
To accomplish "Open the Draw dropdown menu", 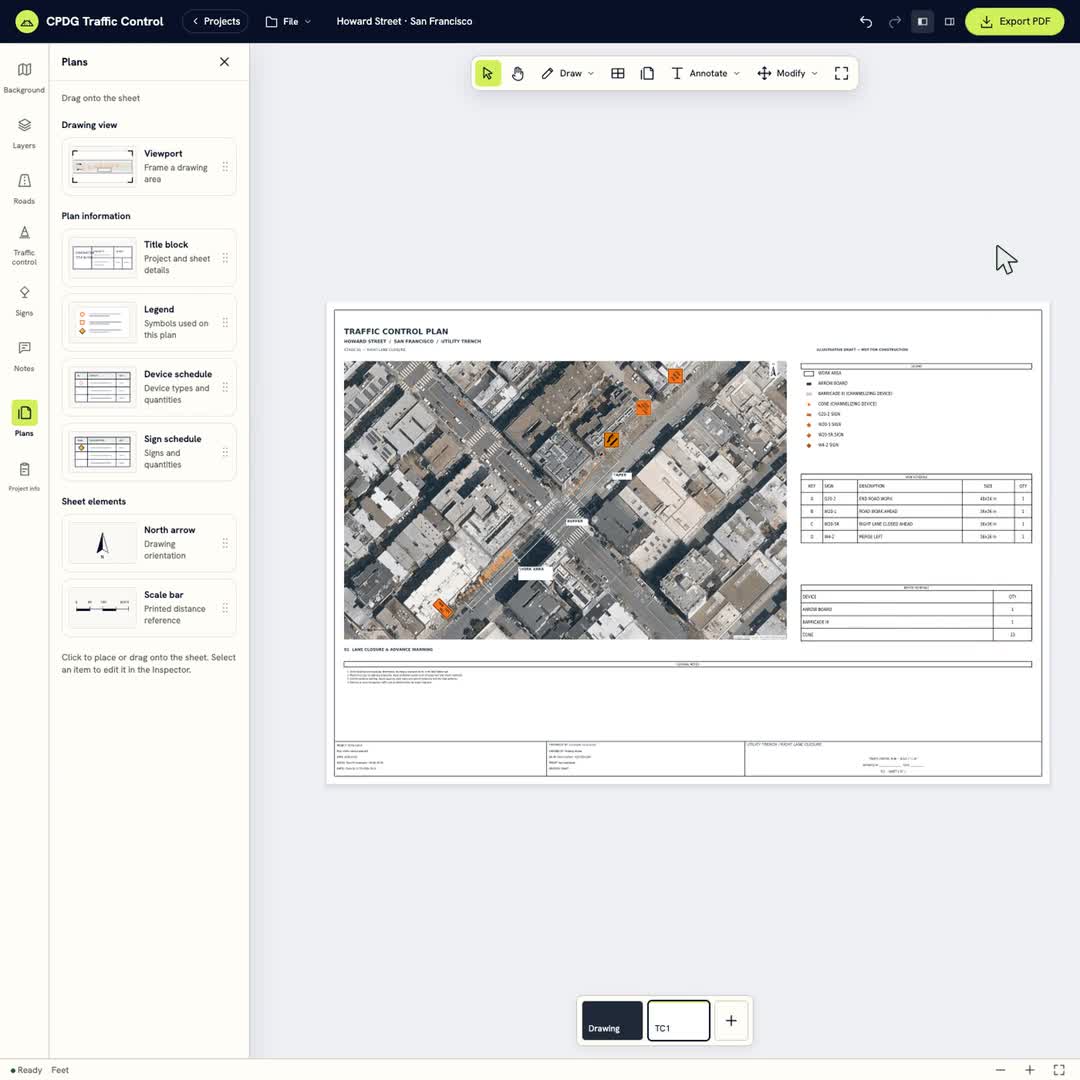I will [x=568, y=74].
